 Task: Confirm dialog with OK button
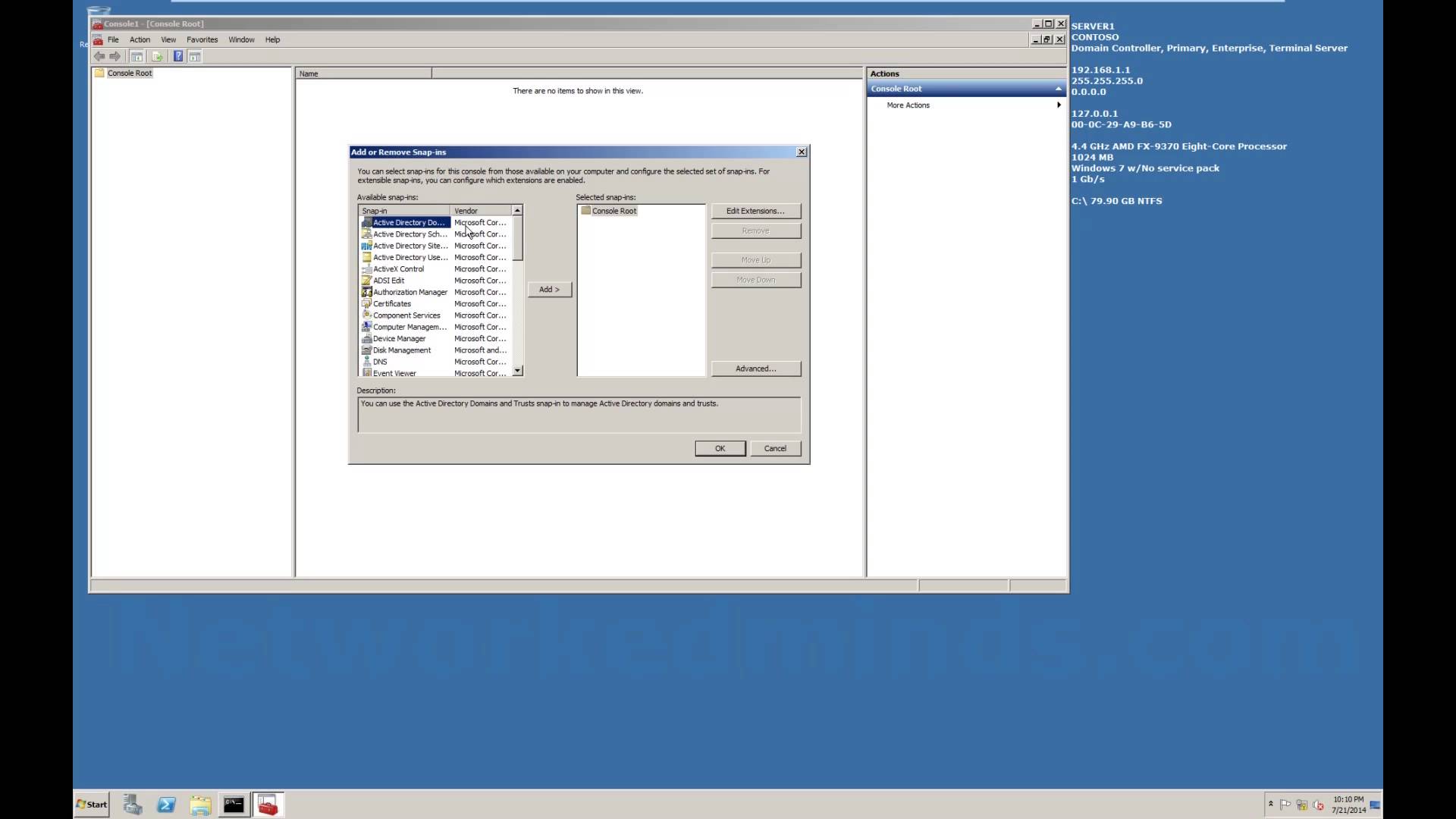click(720, 448)
